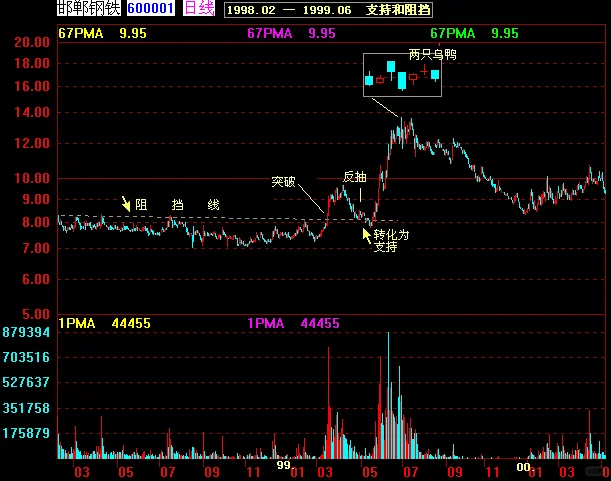Select the yellow 67PMA indicator label
This screenshot has height=481, width=611.
81,34
